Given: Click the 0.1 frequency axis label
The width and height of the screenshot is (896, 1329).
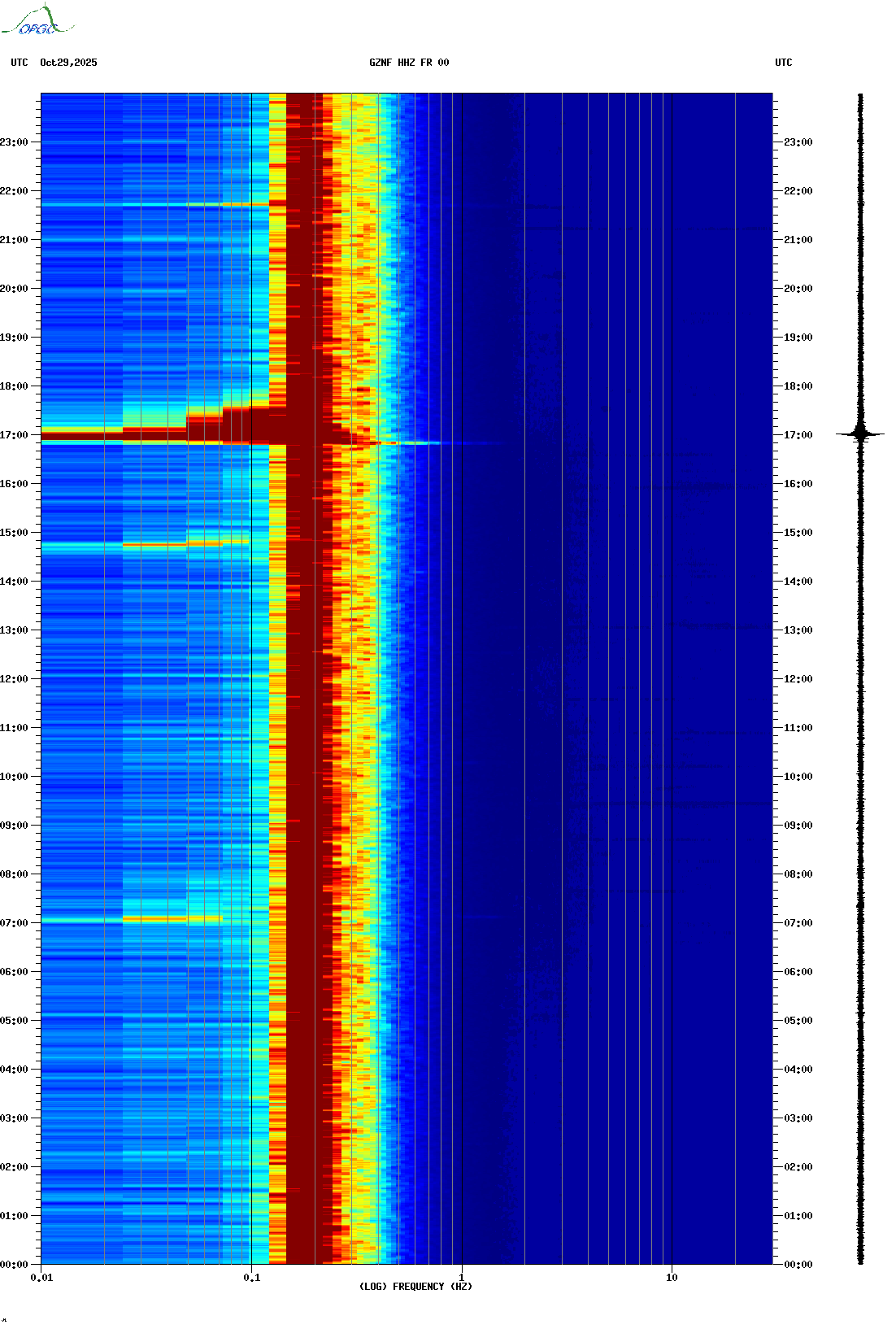Looking at the screenshot, I should [x=252, y=1278].
